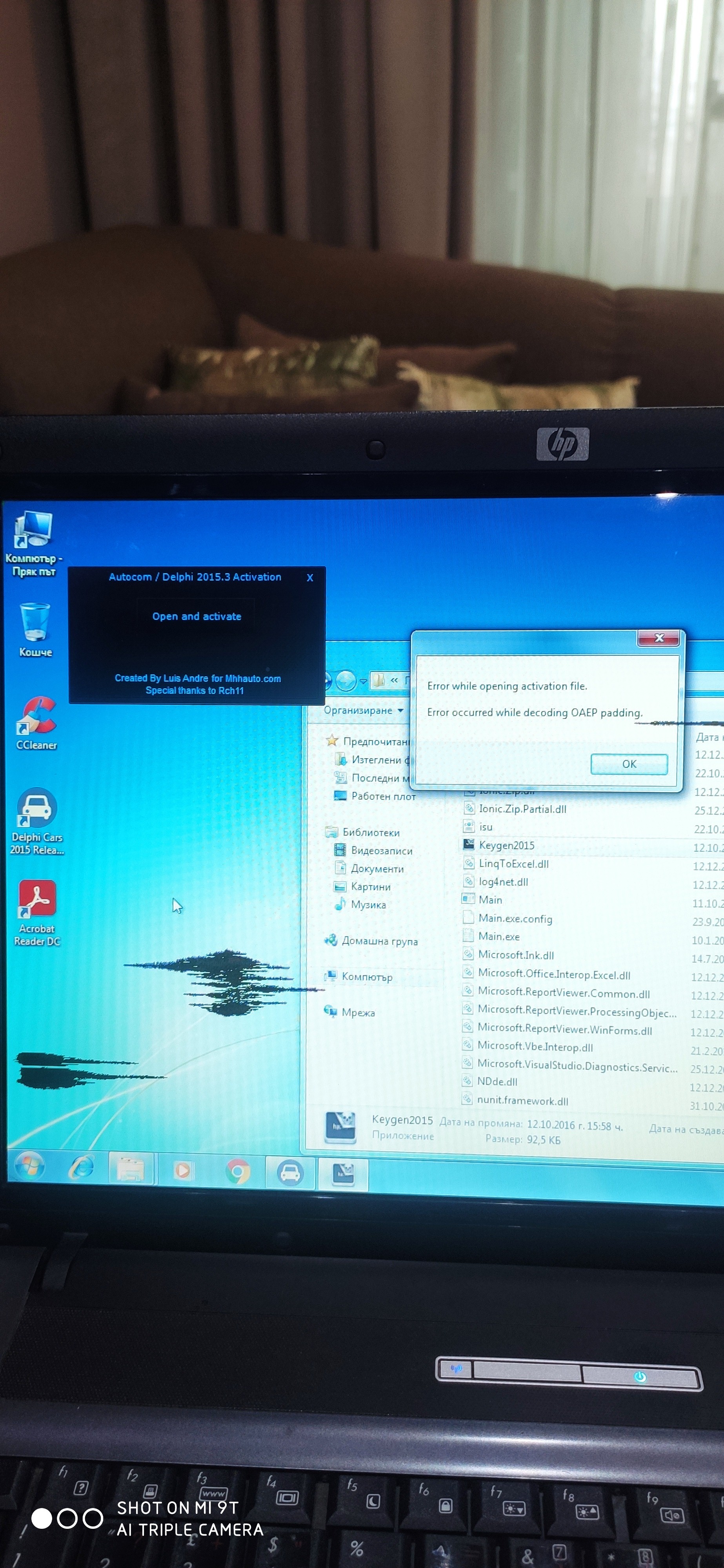Open the Организиране dropdown menu
Screen dimensions: 724x1568
pyautogui.click(x=364, y=710)
